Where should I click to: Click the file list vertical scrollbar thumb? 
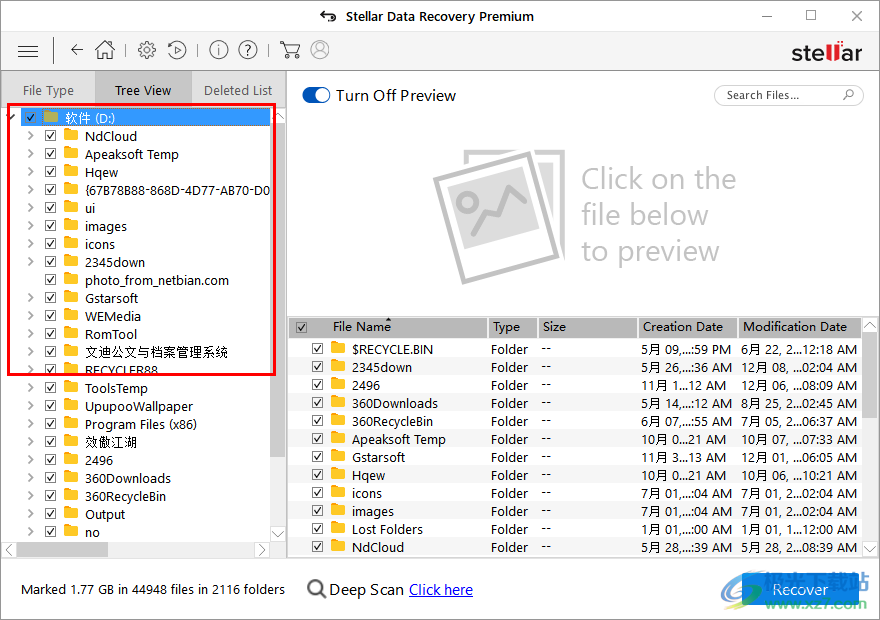tap(869, 375)
